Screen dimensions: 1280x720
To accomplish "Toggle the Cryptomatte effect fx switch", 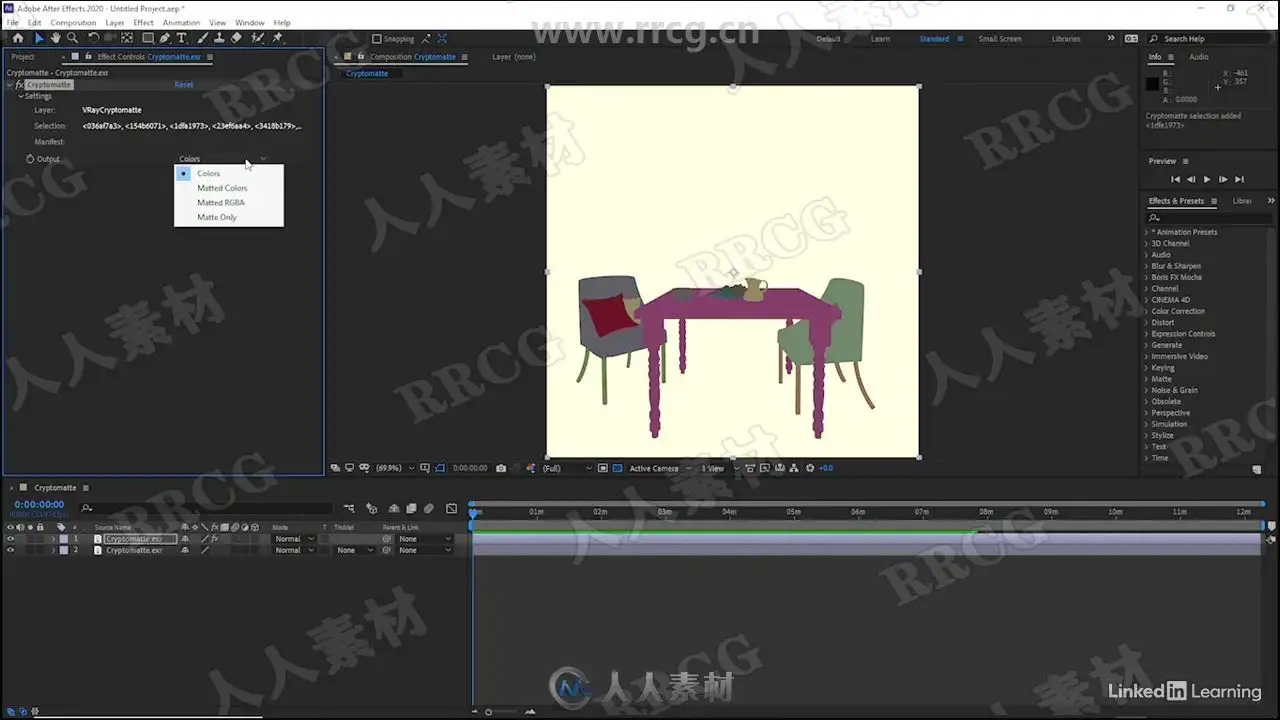I will click(x=20, y=85).
